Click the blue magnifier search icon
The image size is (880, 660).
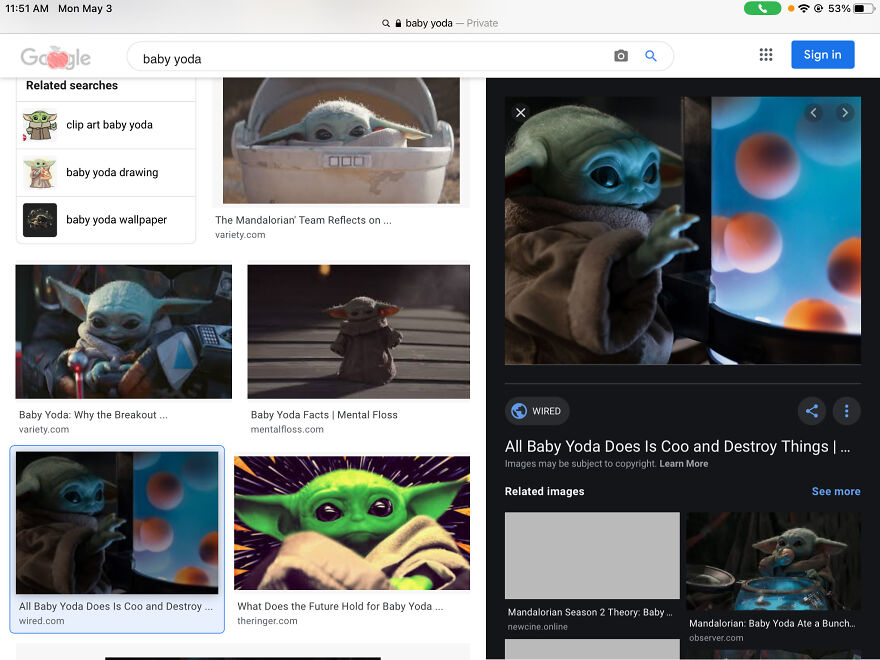tap(651, 56)
